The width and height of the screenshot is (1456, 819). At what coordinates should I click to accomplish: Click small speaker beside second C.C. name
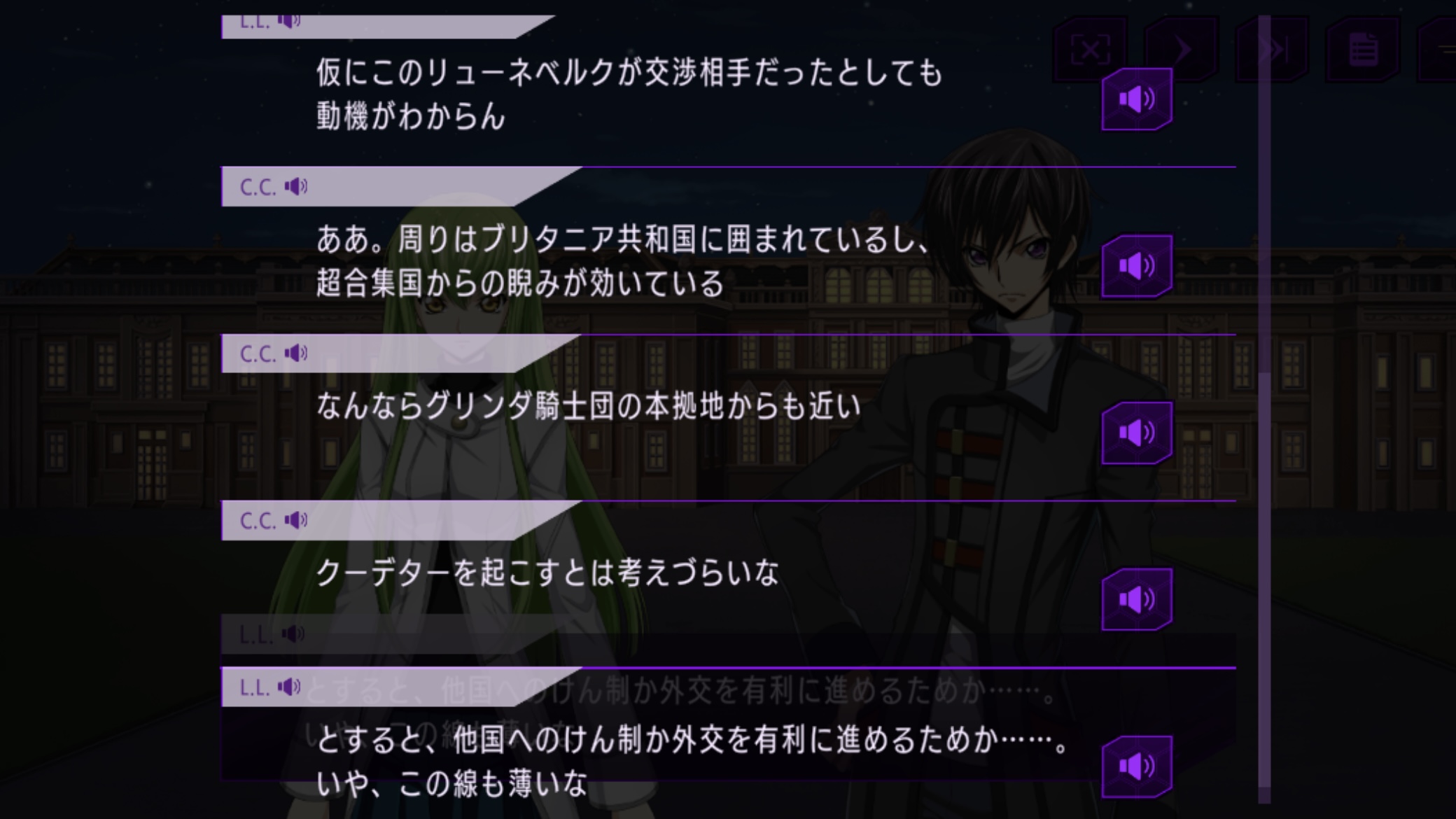point(295,353)
